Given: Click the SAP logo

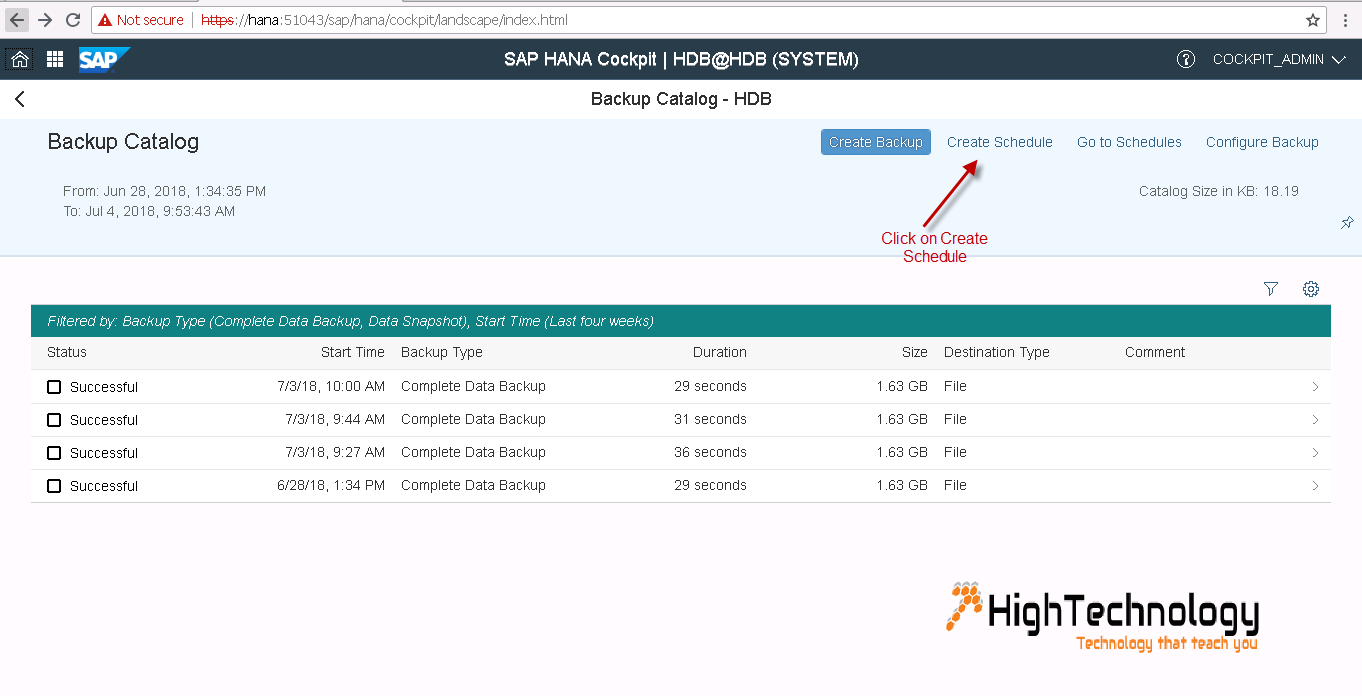Looking at the screenshot, I should pos(104,59).
